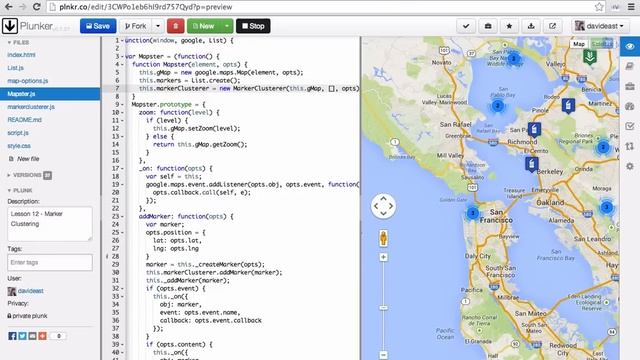Click the Enter tags input field
The image size is (640, 360).
point(50,262)
